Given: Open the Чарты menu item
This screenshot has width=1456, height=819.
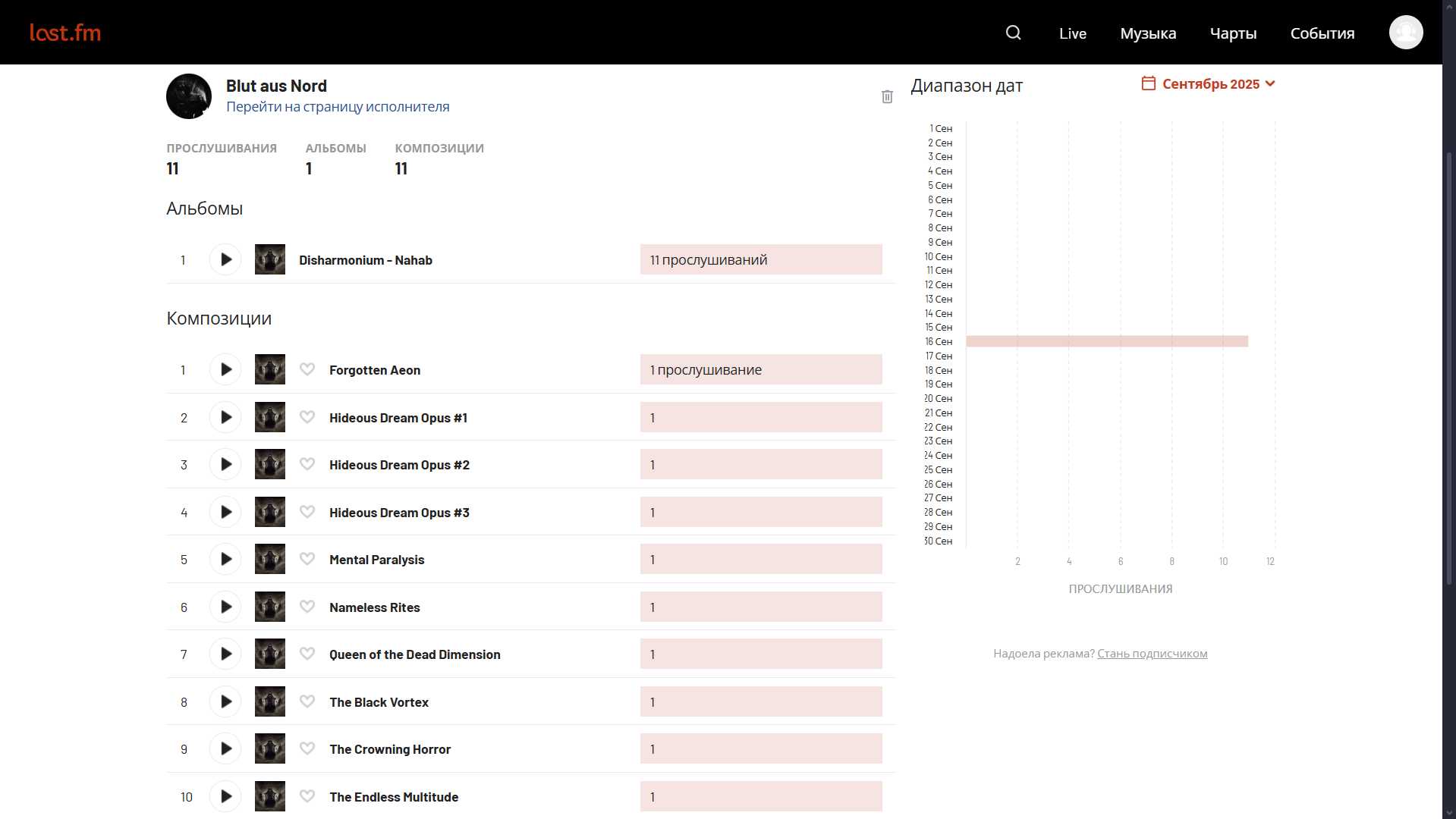Looking at the screenshot, I should [1233, 33].
